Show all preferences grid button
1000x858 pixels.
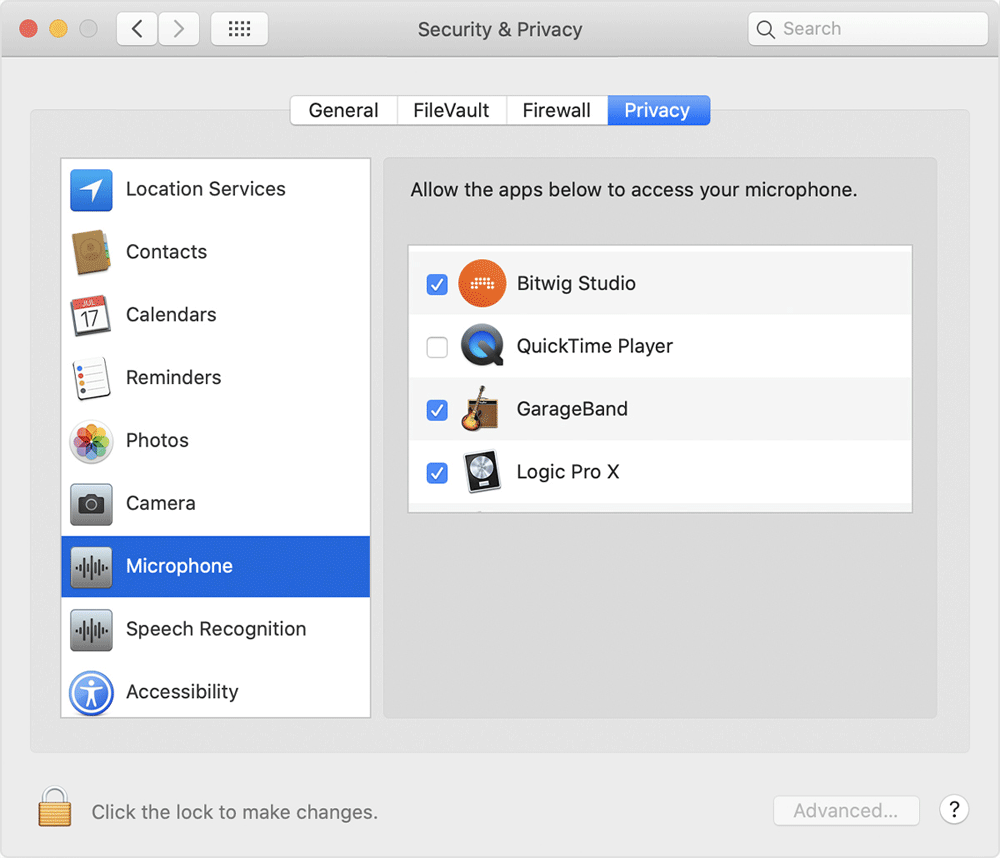coord(239,29)
